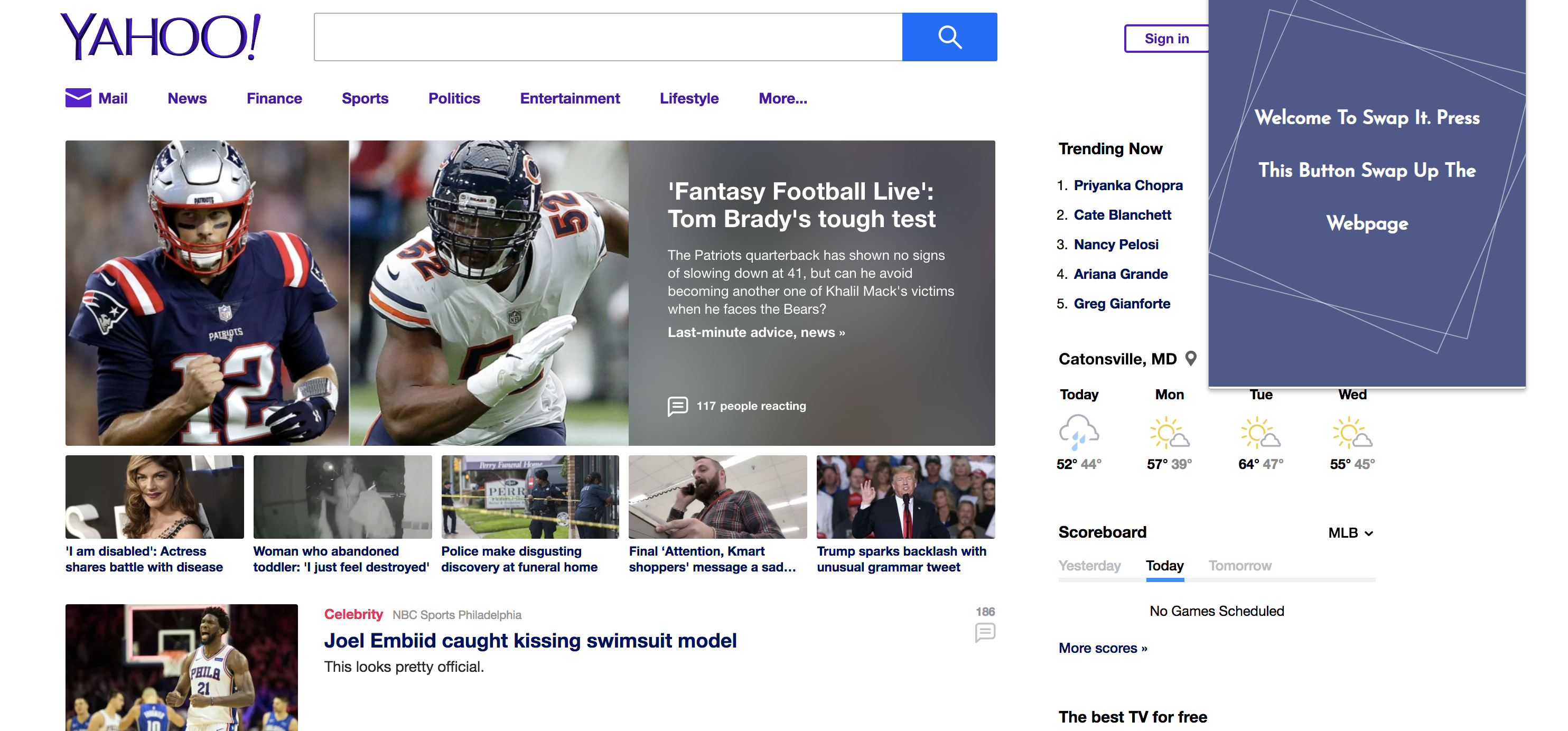Open the MLB league dropdown
This screenshot has height=731, width=1568.
tap(1350, 533)
